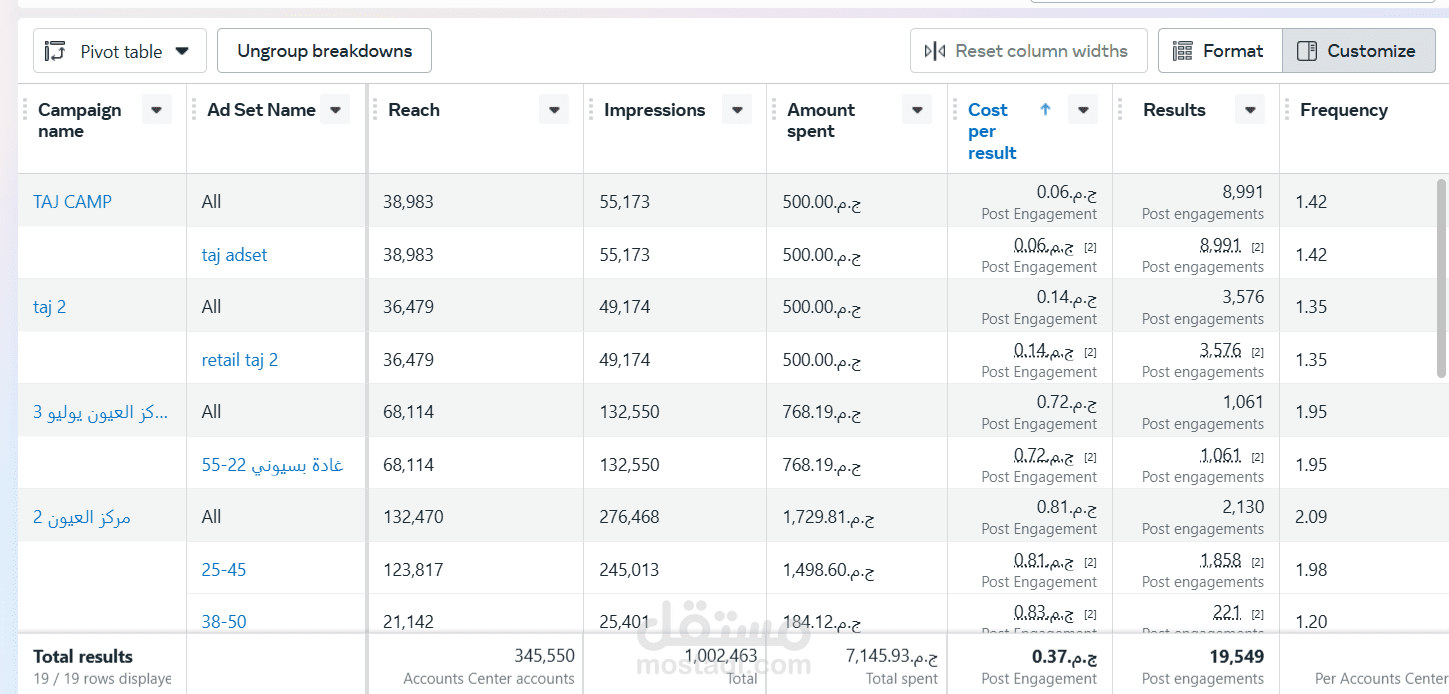Expand the Ad Set Name column options
The width and height of the screenshot is (1449, 694).
coord(336,110)
